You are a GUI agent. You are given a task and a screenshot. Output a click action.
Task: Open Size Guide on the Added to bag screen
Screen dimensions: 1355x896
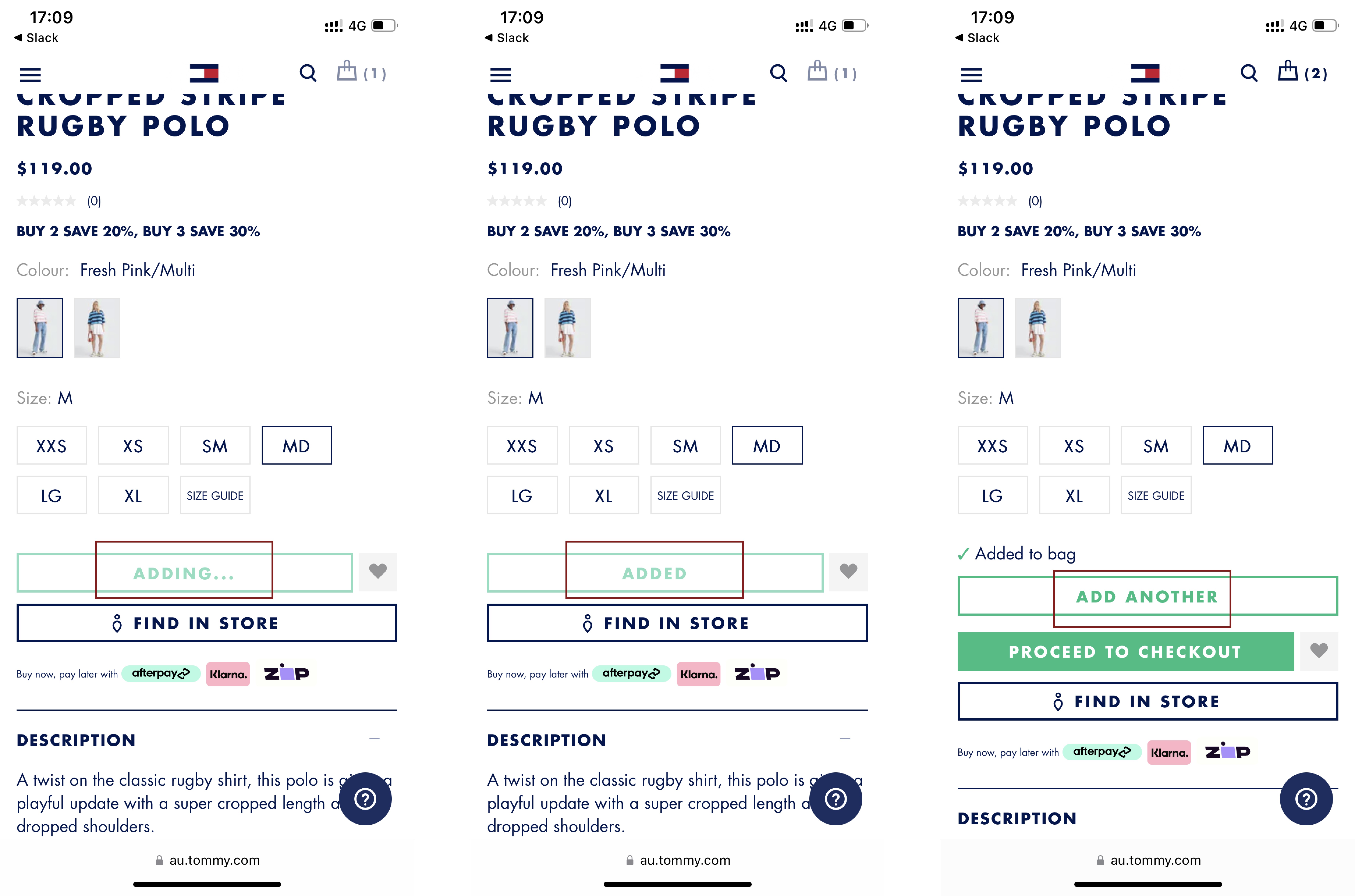click(1156, 495)
